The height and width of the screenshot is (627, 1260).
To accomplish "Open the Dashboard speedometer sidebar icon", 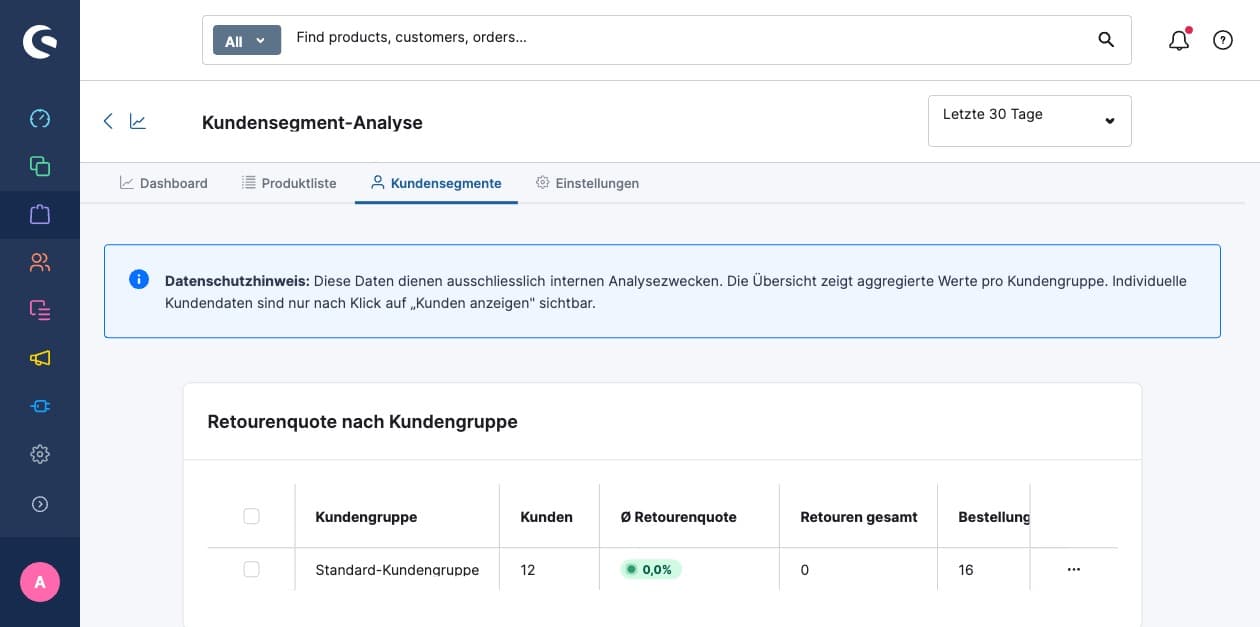I will coord(40,119).
